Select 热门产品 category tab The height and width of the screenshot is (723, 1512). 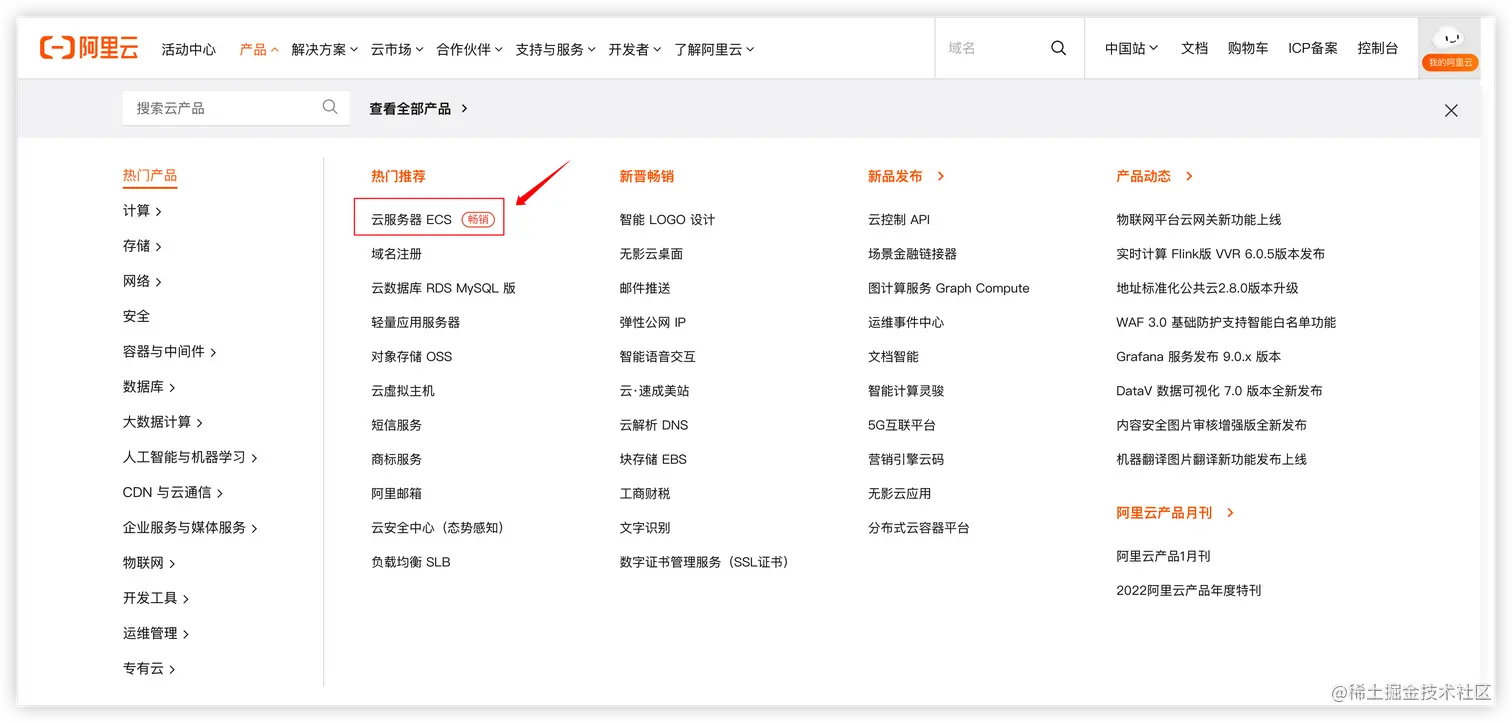[149, 176]
